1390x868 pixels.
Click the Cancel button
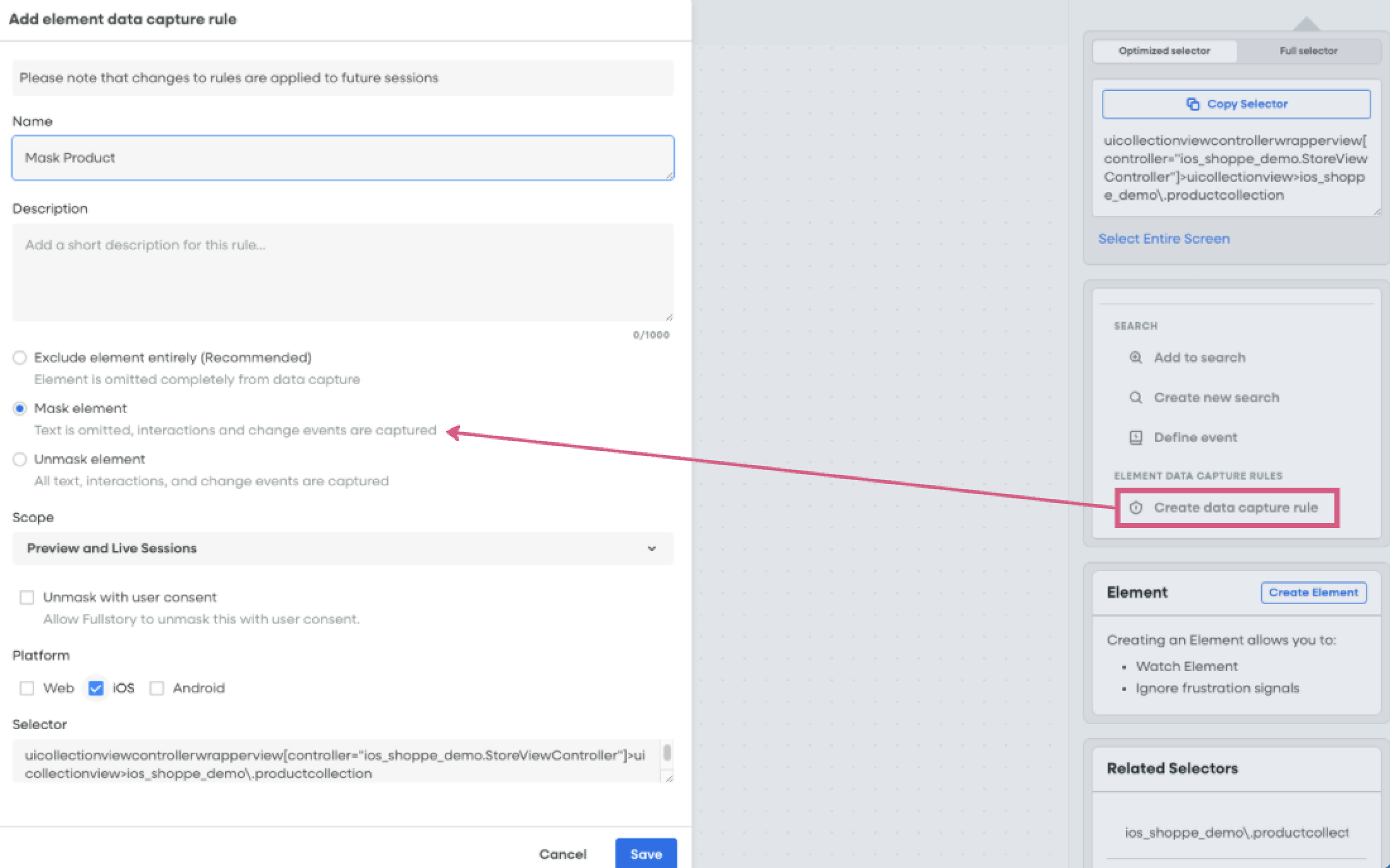coord(563,854)
